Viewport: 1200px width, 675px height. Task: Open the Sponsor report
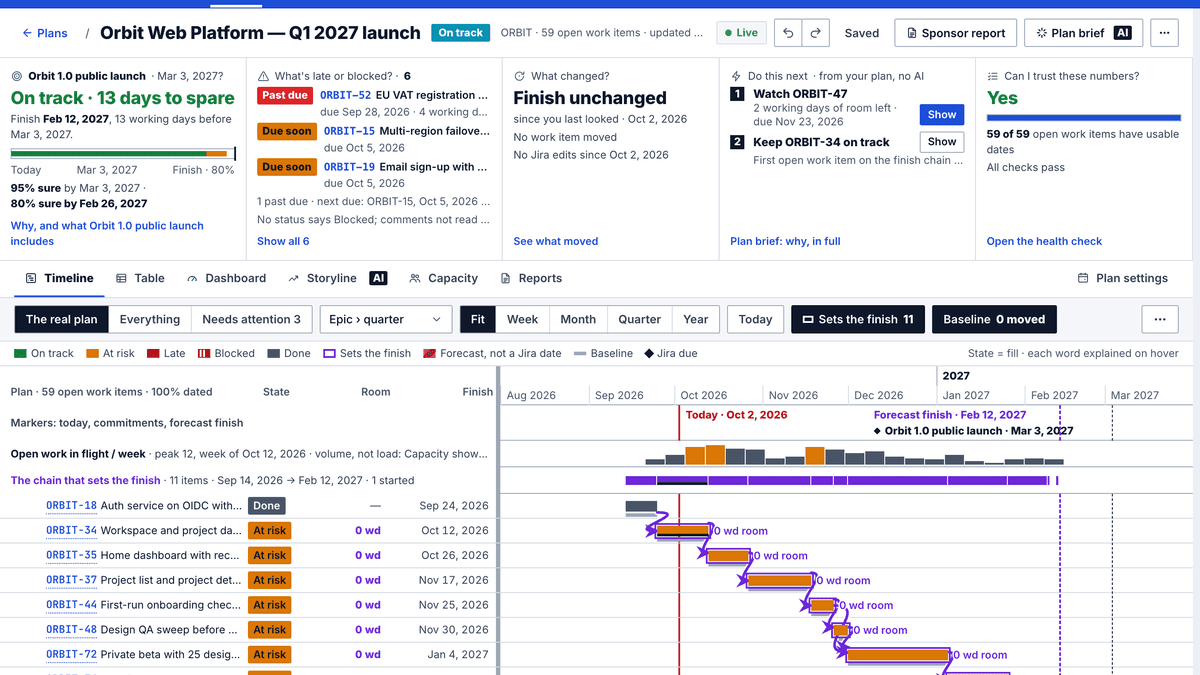955,33
